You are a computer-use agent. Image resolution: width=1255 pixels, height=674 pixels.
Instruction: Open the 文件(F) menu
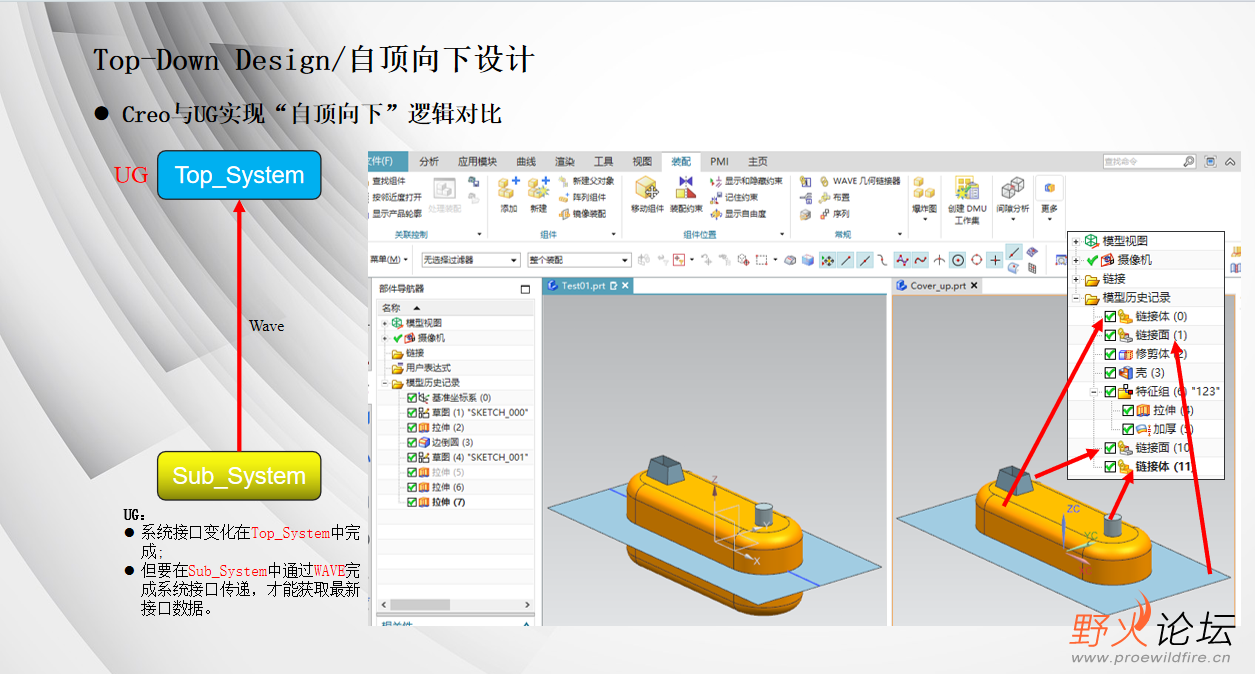point(388,161)
